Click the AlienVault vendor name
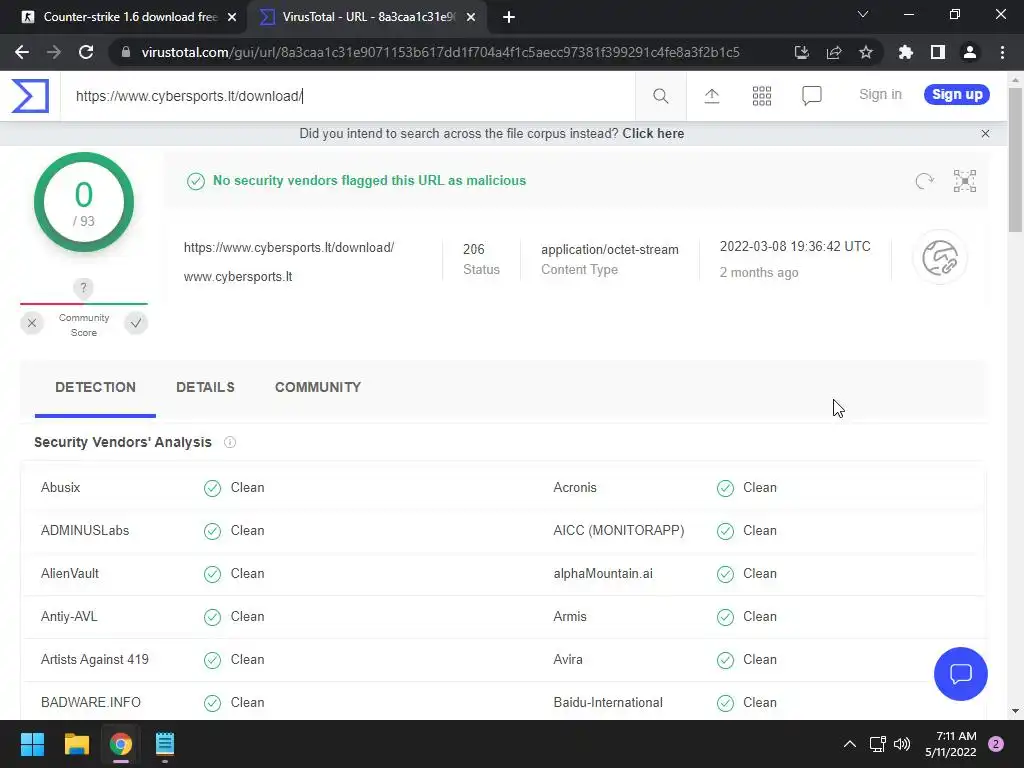 tap(70, 573)
